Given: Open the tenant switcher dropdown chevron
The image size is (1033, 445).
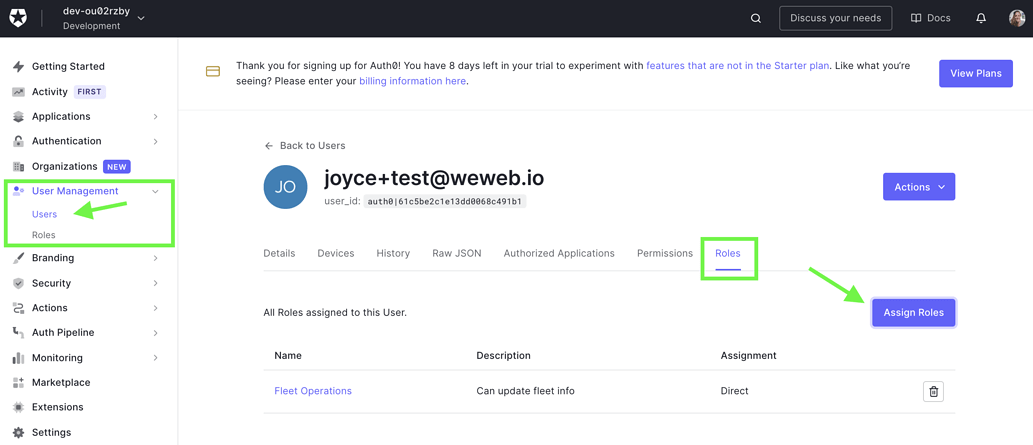Looking at the screenshot, I should [x=141, y=18].
